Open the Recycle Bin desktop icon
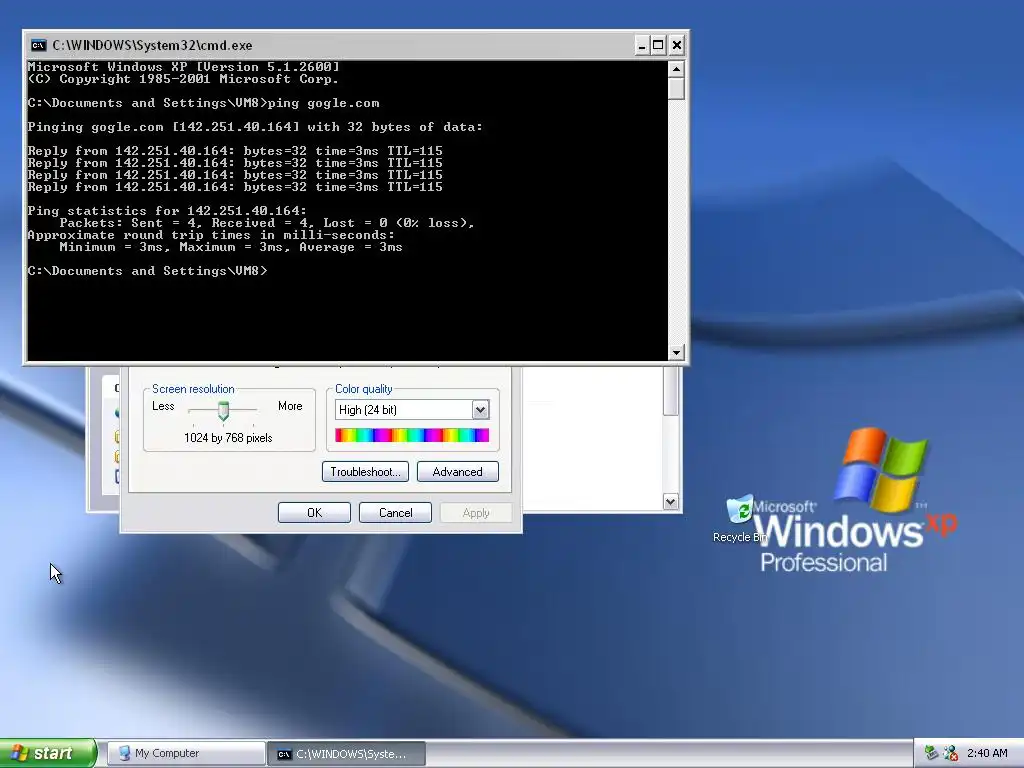The image size is (1024, 768). [740, 519]
